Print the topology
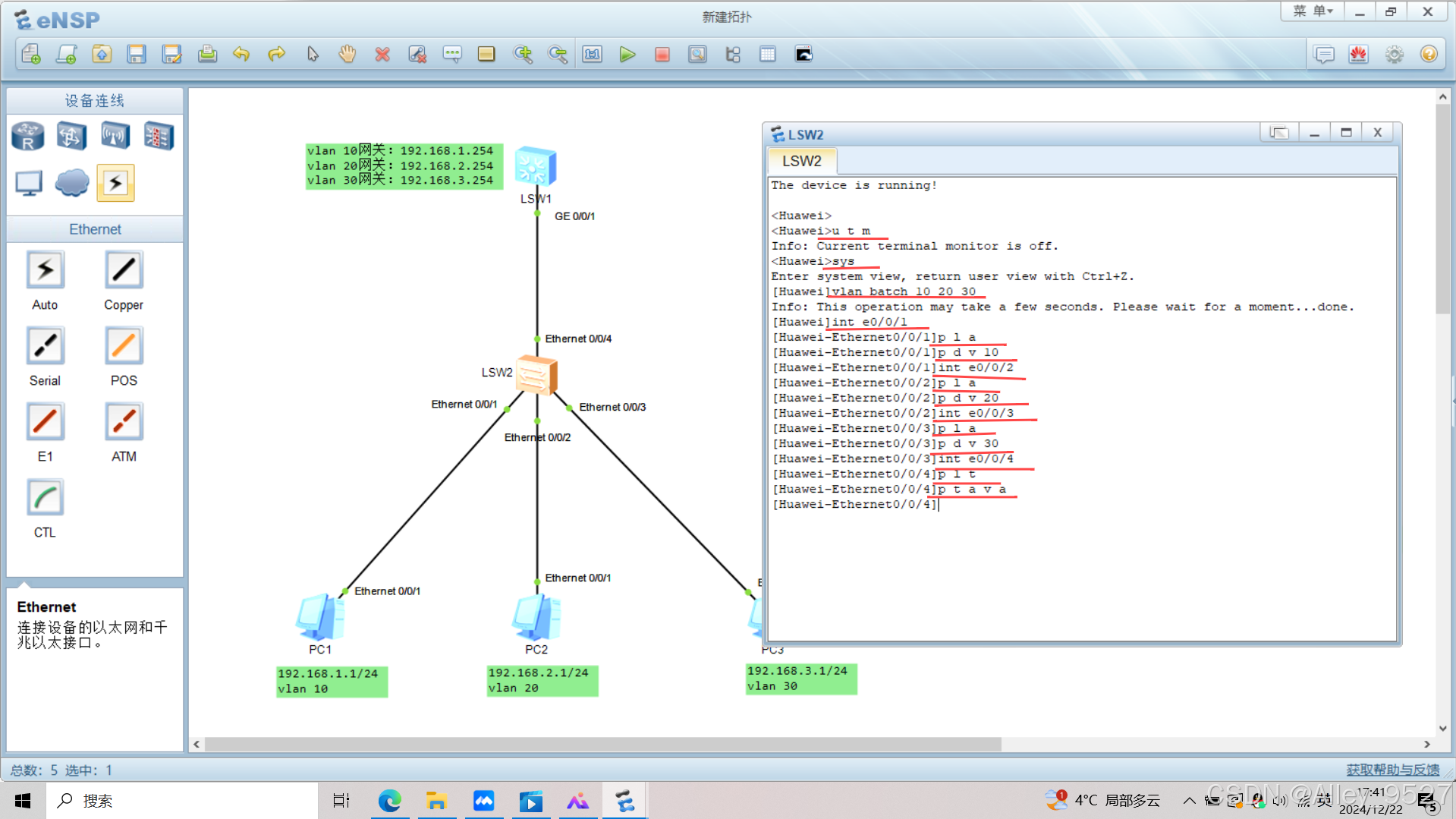 207,54
